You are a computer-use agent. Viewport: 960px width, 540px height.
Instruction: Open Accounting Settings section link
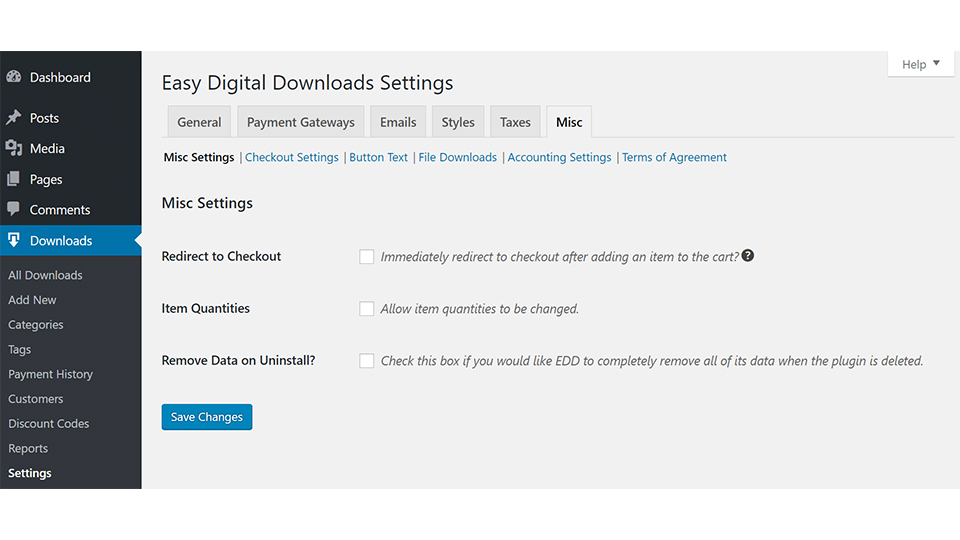pos(559,157)
